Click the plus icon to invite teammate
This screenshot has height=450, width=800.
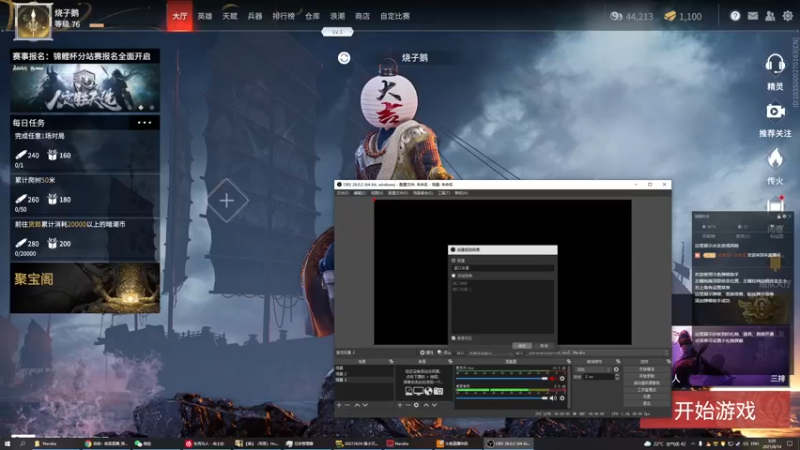pyautogui.click(x=227, y=201)
